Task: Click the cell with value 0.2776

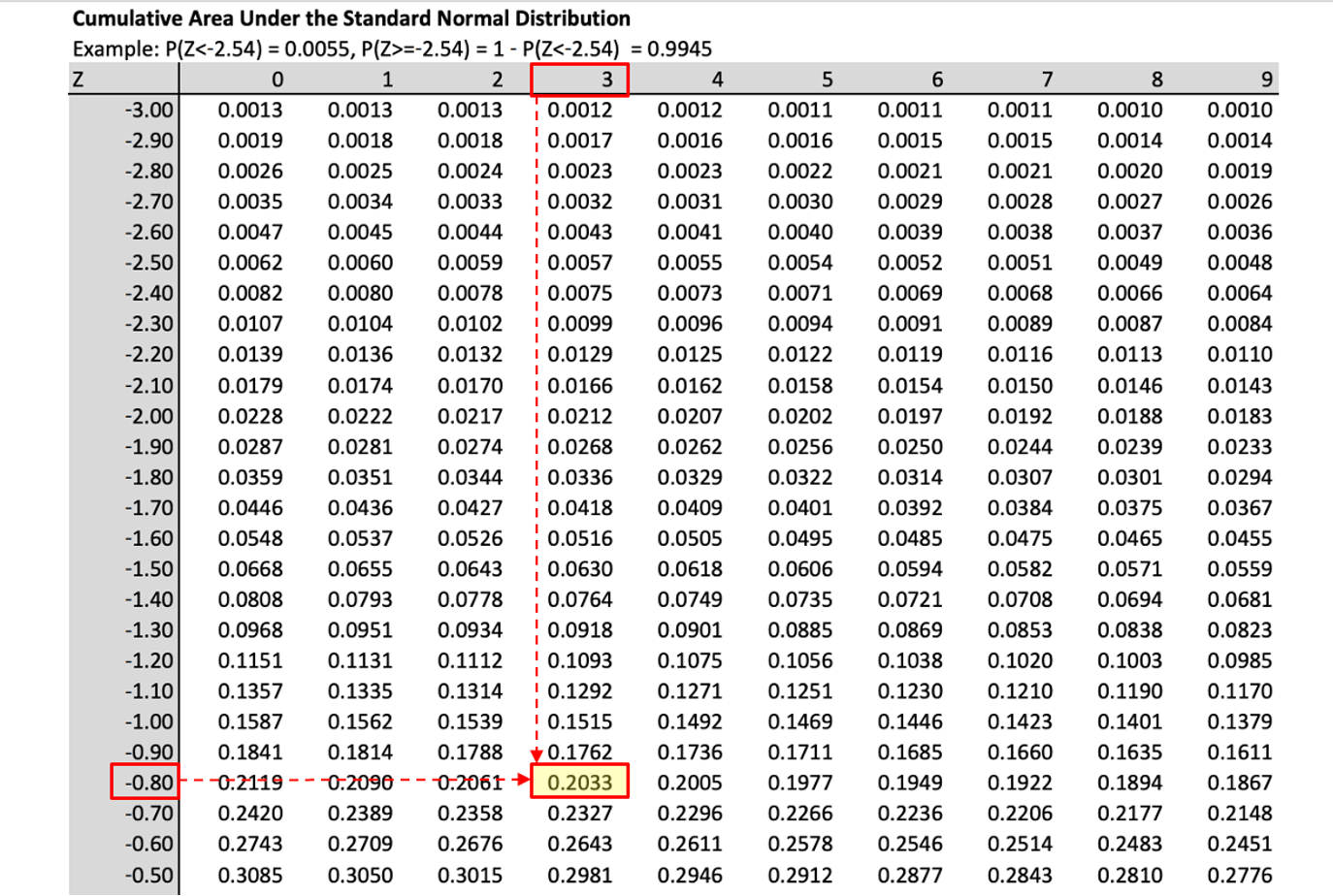Action: click(1239, 875)
